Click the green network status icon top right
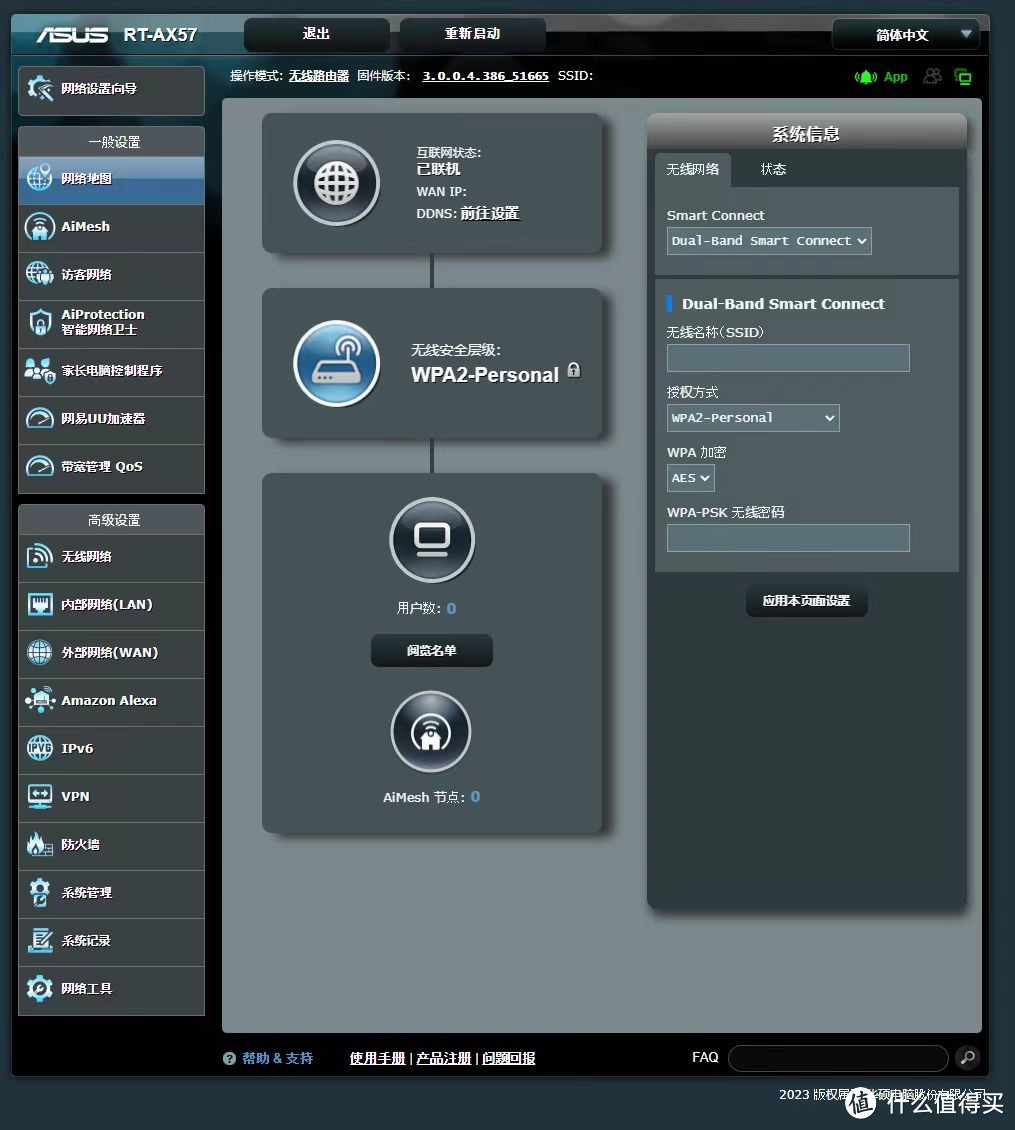The width and height of the screenshot is (1015, 1130). pyautogui.click(x=963, y=76)
